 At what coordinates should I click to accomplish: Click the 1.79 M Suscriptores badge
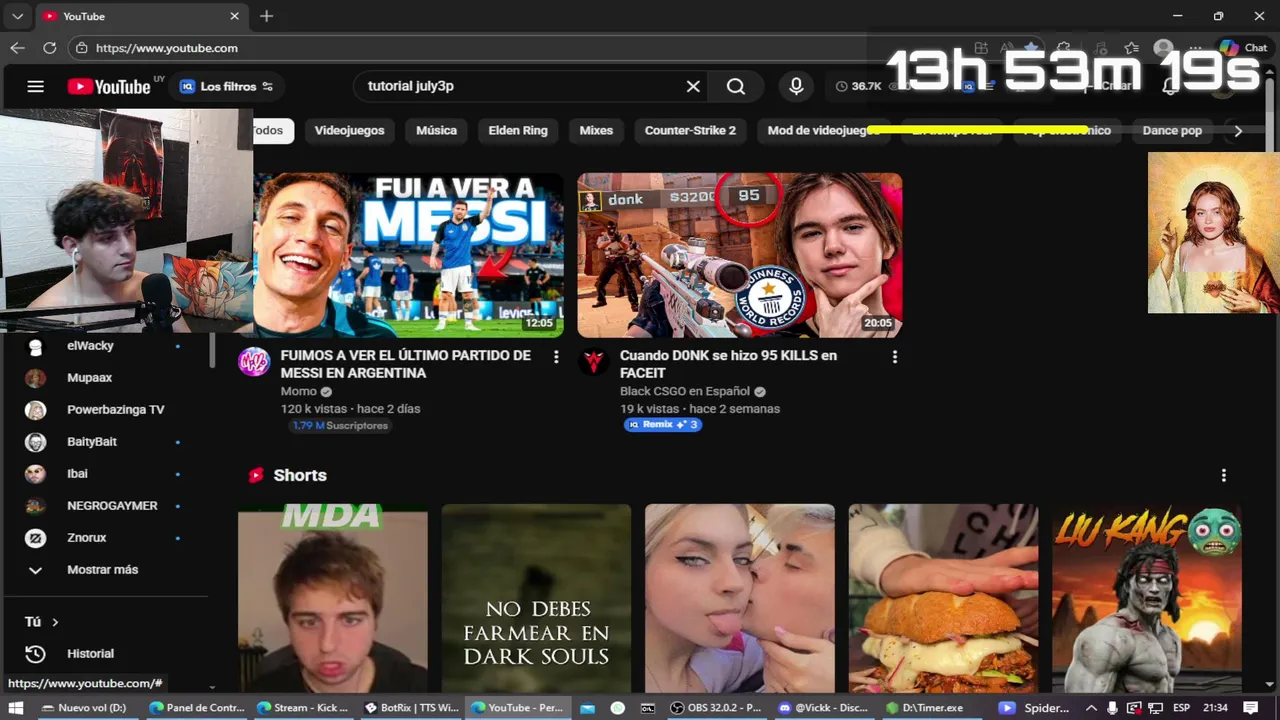(x=339, y=426)
